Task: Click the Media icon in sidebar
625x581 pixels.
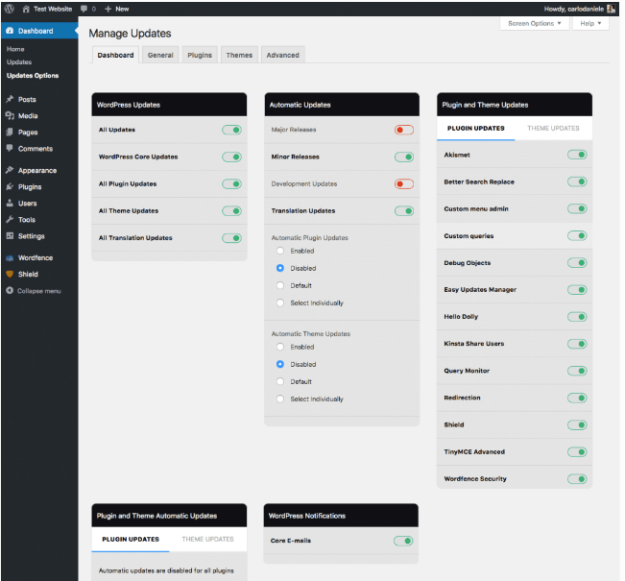Action: pyautogui.click(x=10, y=116)
